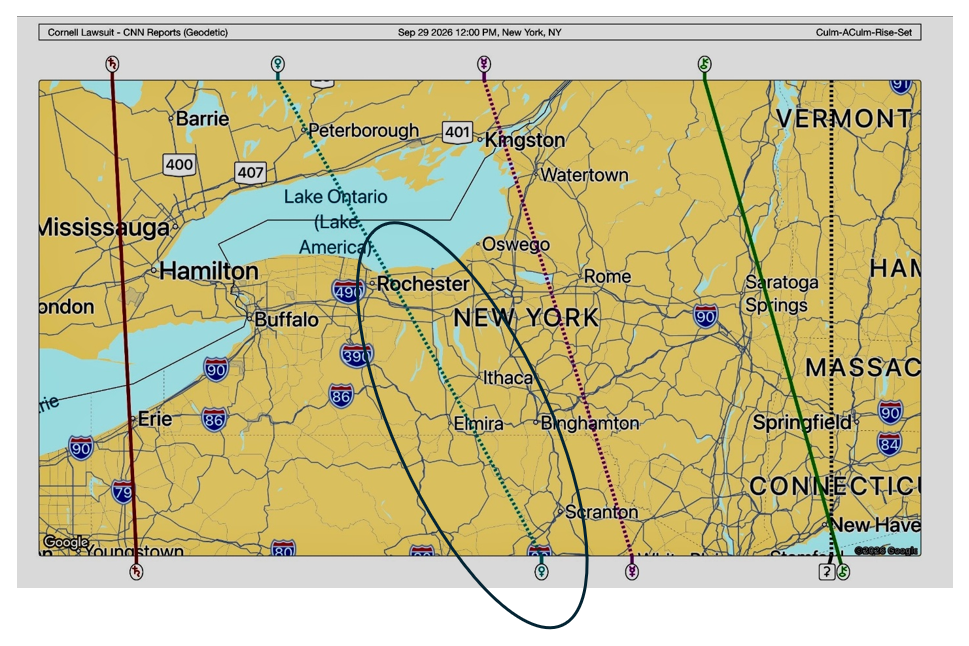This screenshot has width=969, height=646.
Task: Click the Saturn glyph above the map
Action: click(x=112, y=64)
